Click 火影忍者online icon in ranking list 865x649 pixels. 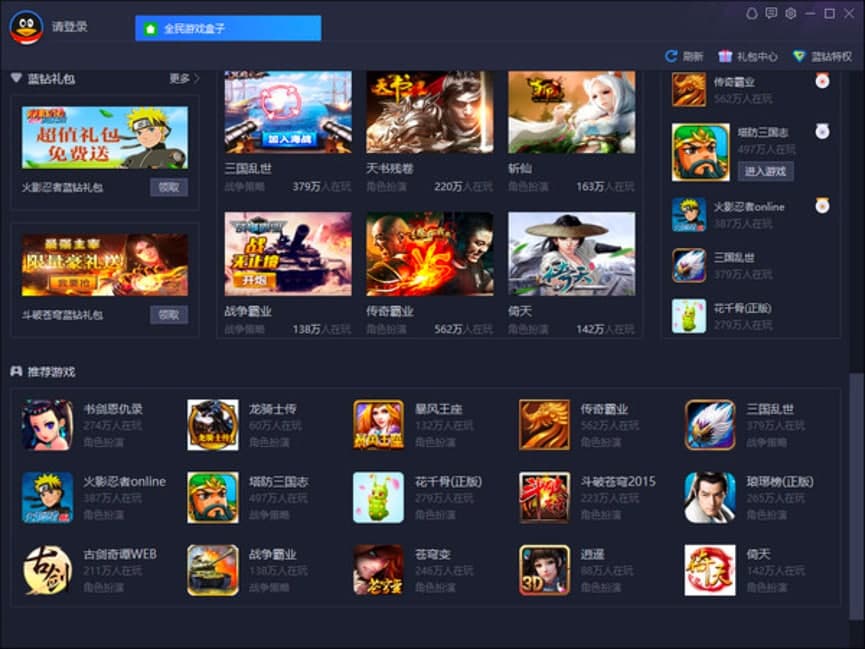[689, 215]
